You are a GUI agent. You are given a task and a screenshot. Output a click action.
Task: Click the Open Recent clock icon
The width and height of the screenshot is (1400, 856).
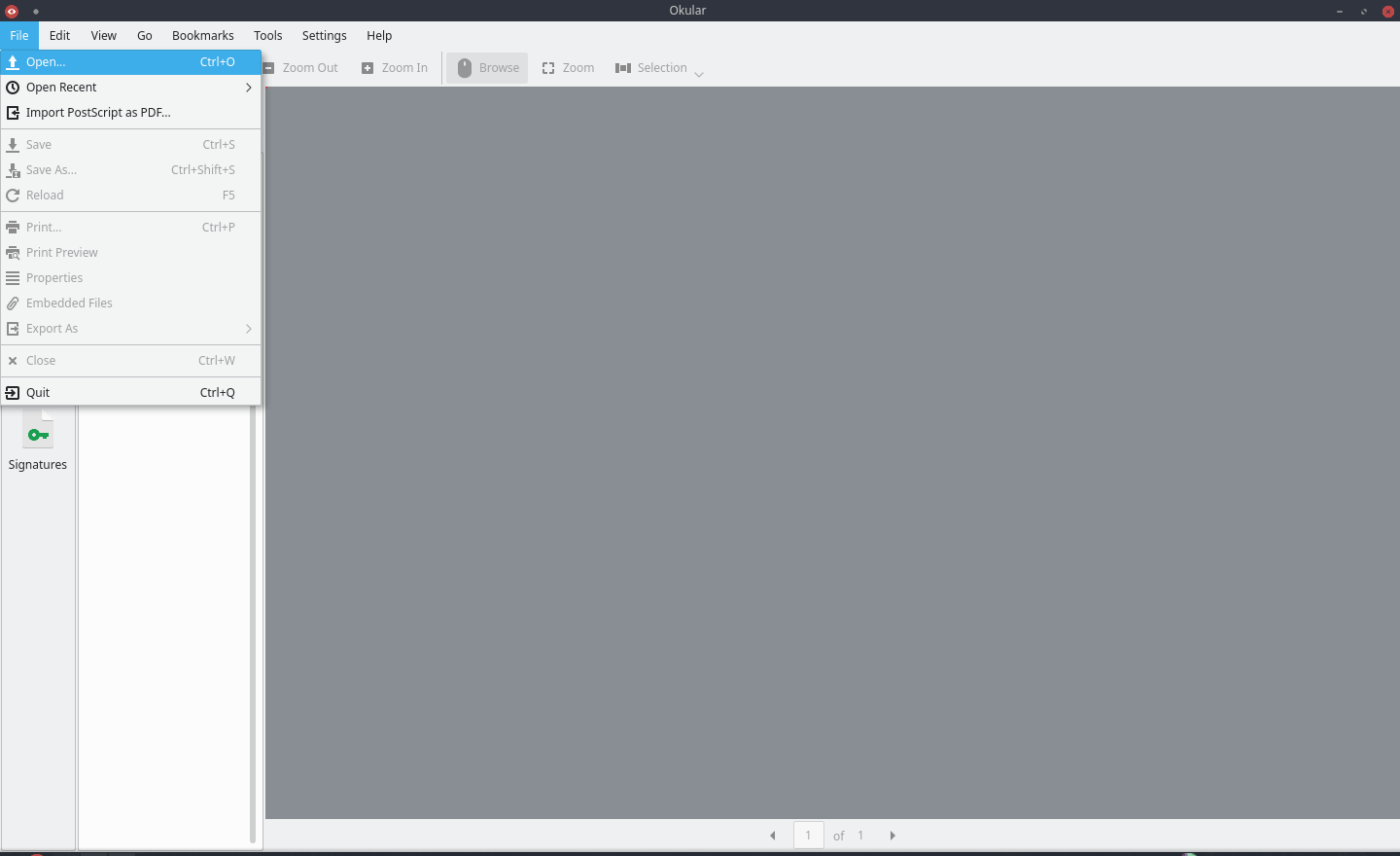point(13,88)
